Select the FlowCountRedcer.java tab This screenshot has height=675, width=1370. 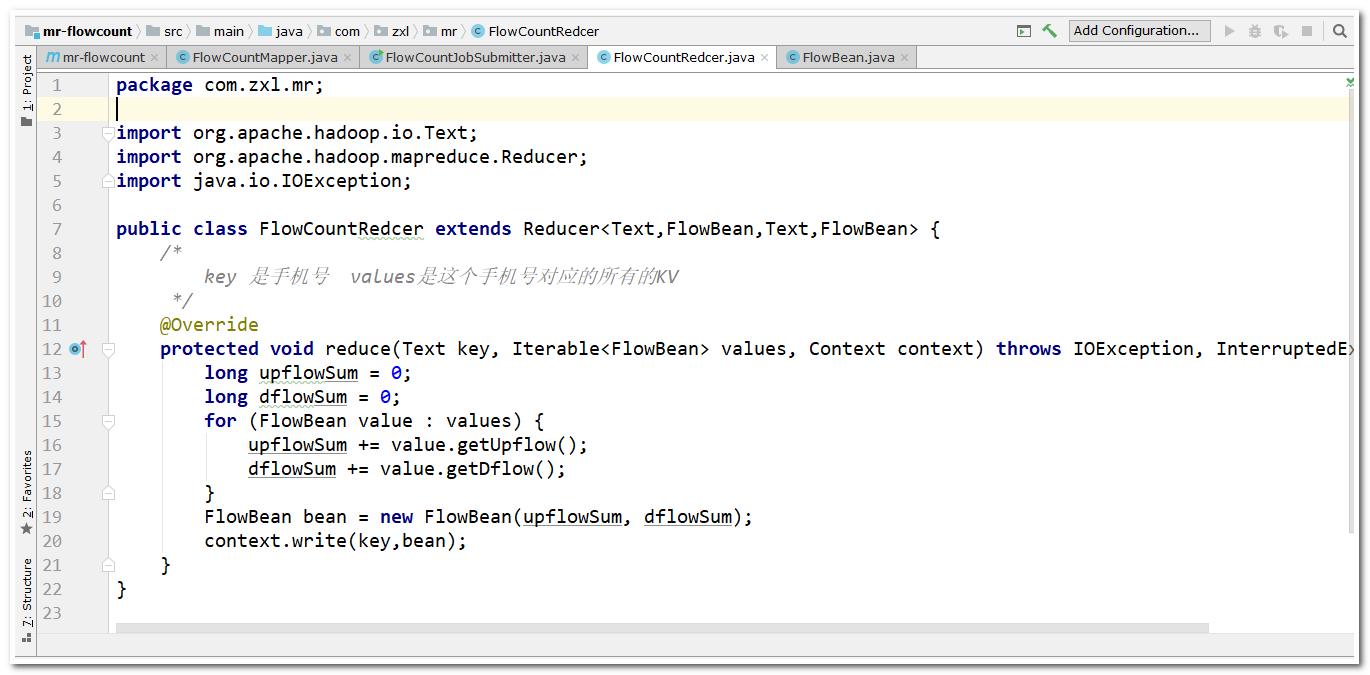pos(684,58)
